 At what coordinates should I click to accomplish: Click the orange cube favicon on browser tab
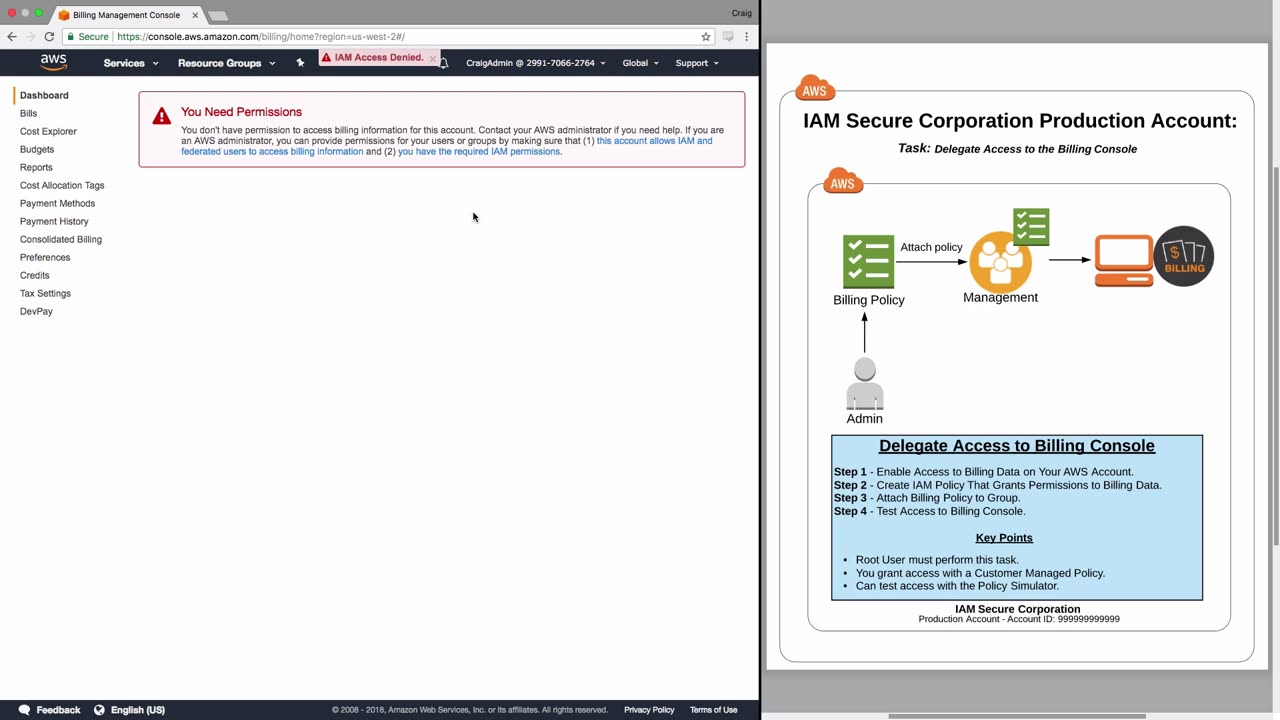64,15
